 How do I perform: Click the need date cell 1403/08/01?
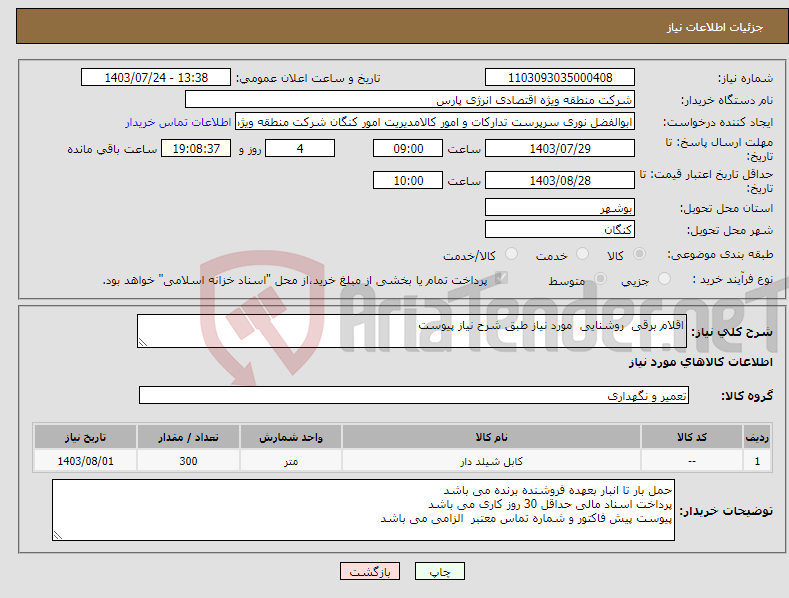[86, 461]
